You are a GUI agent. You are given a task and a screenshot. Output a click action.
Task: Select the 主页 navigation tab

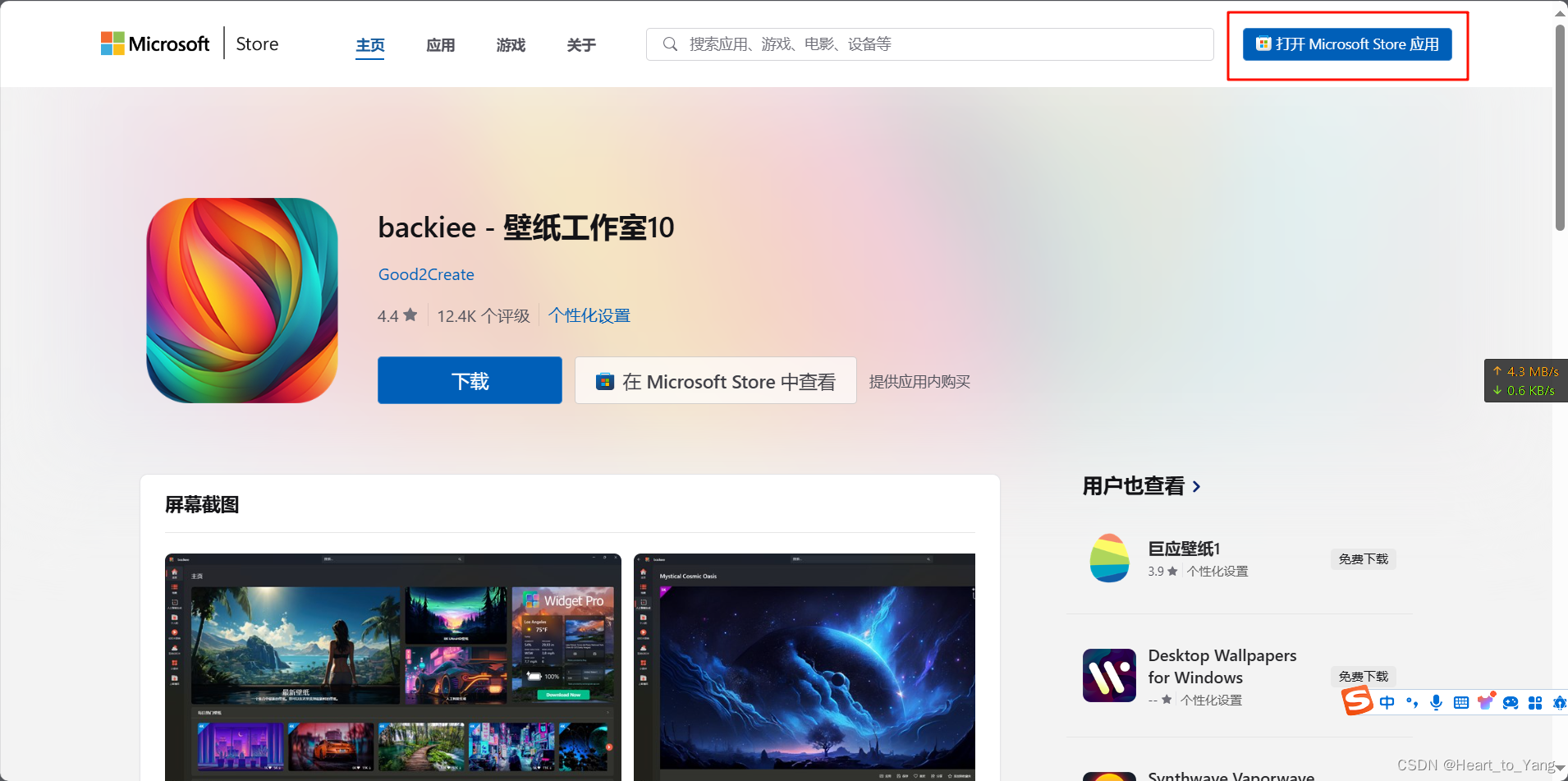click(370, 45)
